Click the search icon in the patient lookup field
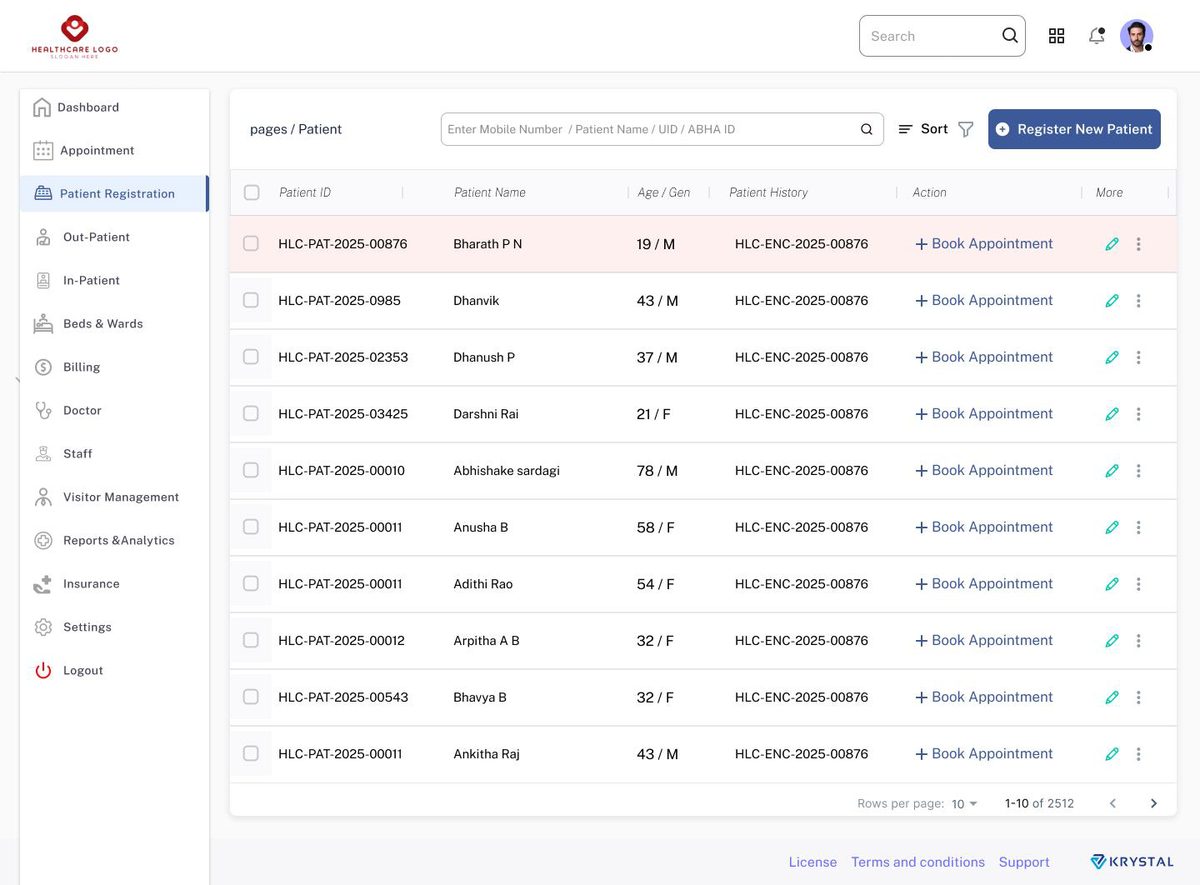 pos(867,129)
